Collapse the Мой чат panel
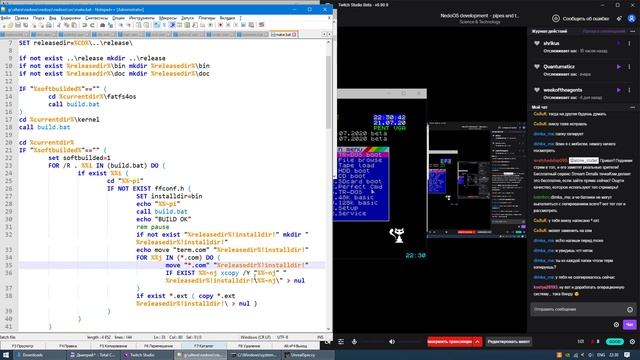 (633, 107)
